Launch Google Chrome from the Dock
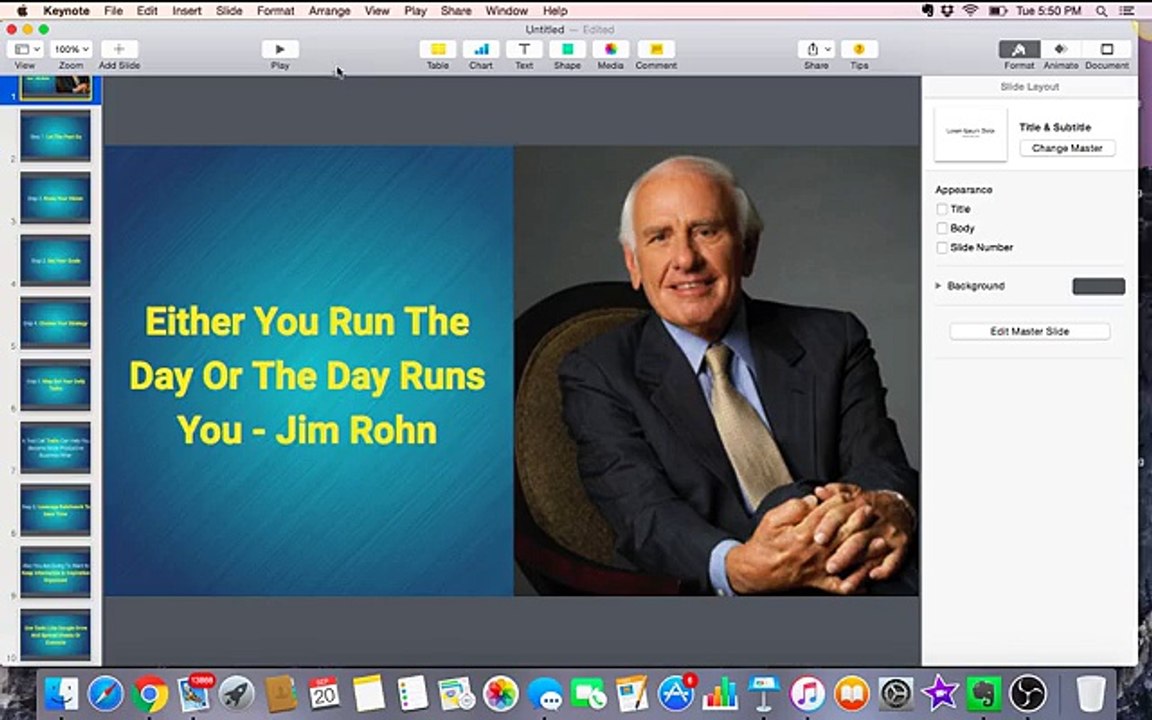This screenshot has height=720, width=1152. tap(149, 693)
